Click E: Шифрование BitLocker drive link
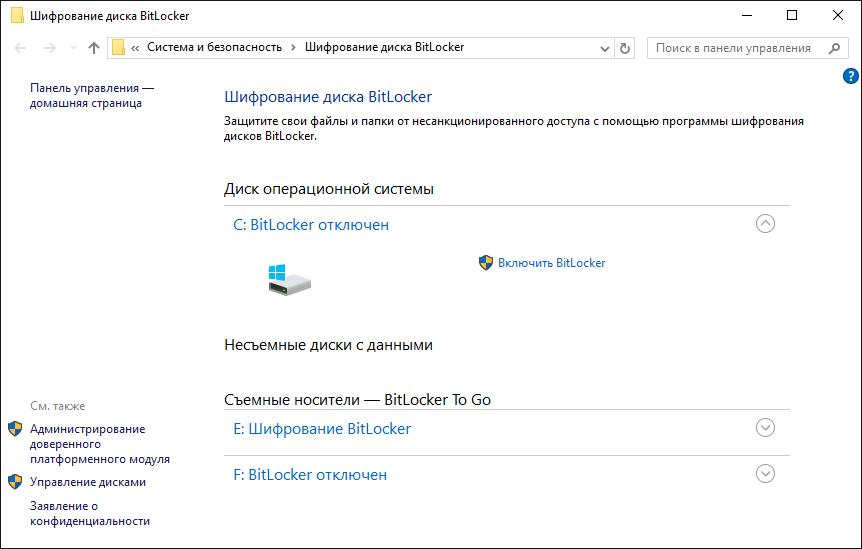The image size is (862, 549). click(322, 429)
